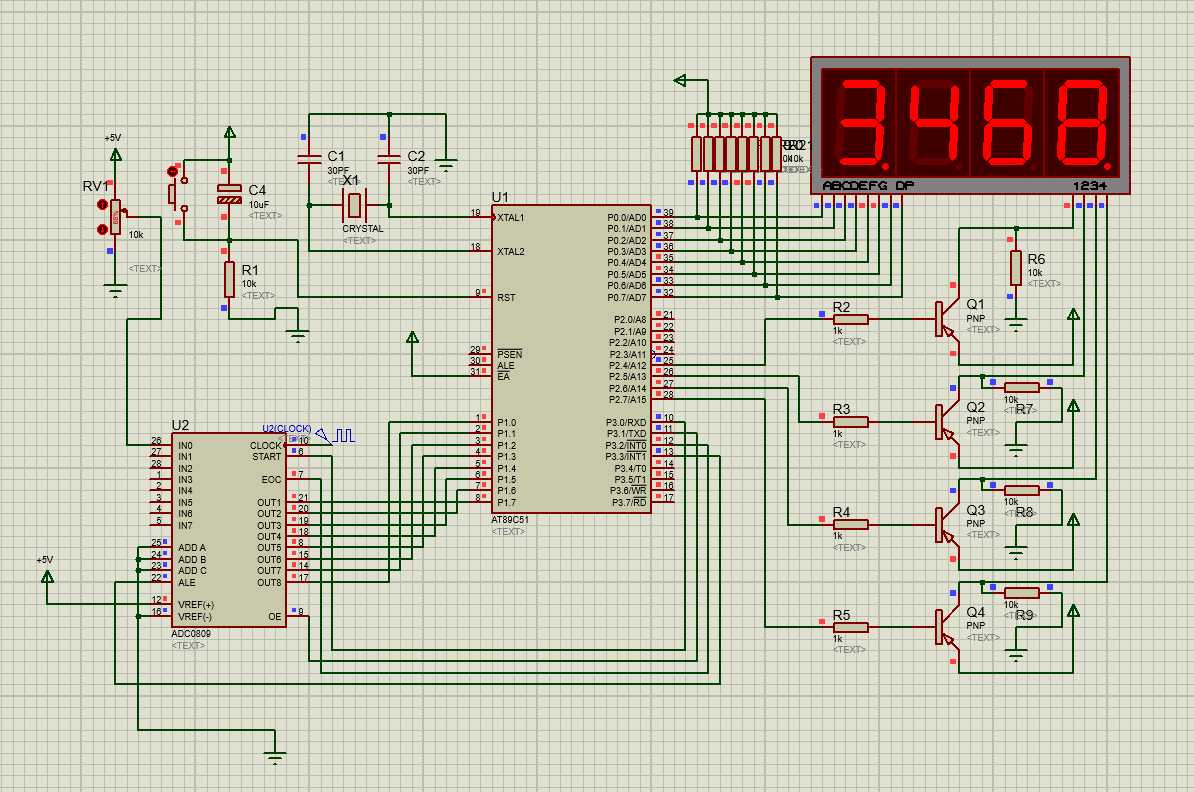Click the ground symbol at the bottom of the schematic
1194x792 pixels.
point(275,758)
